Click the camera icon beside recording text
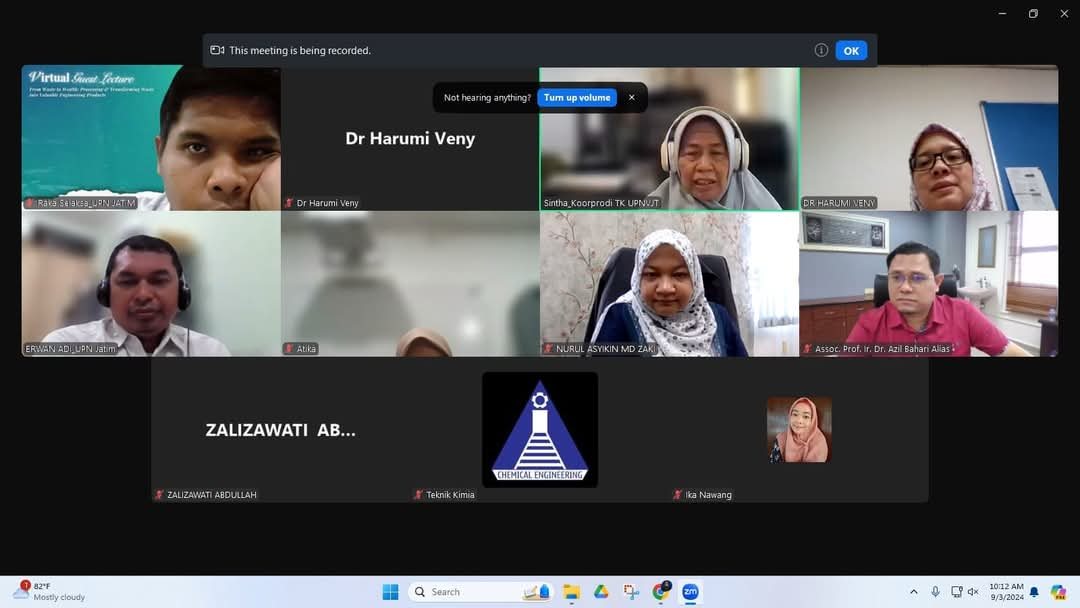The width and height of the screenshot is (1080, 608). 217,50
